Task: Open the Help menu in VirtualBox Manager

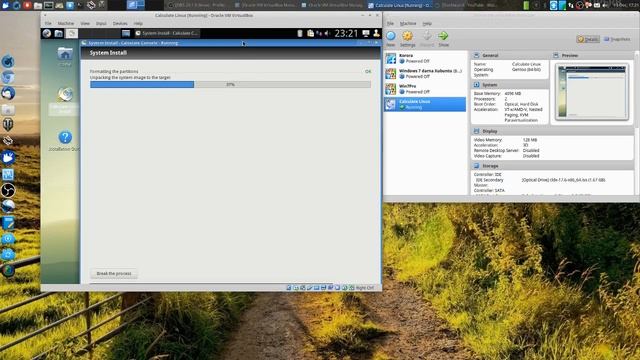Action: coord(427,23)
